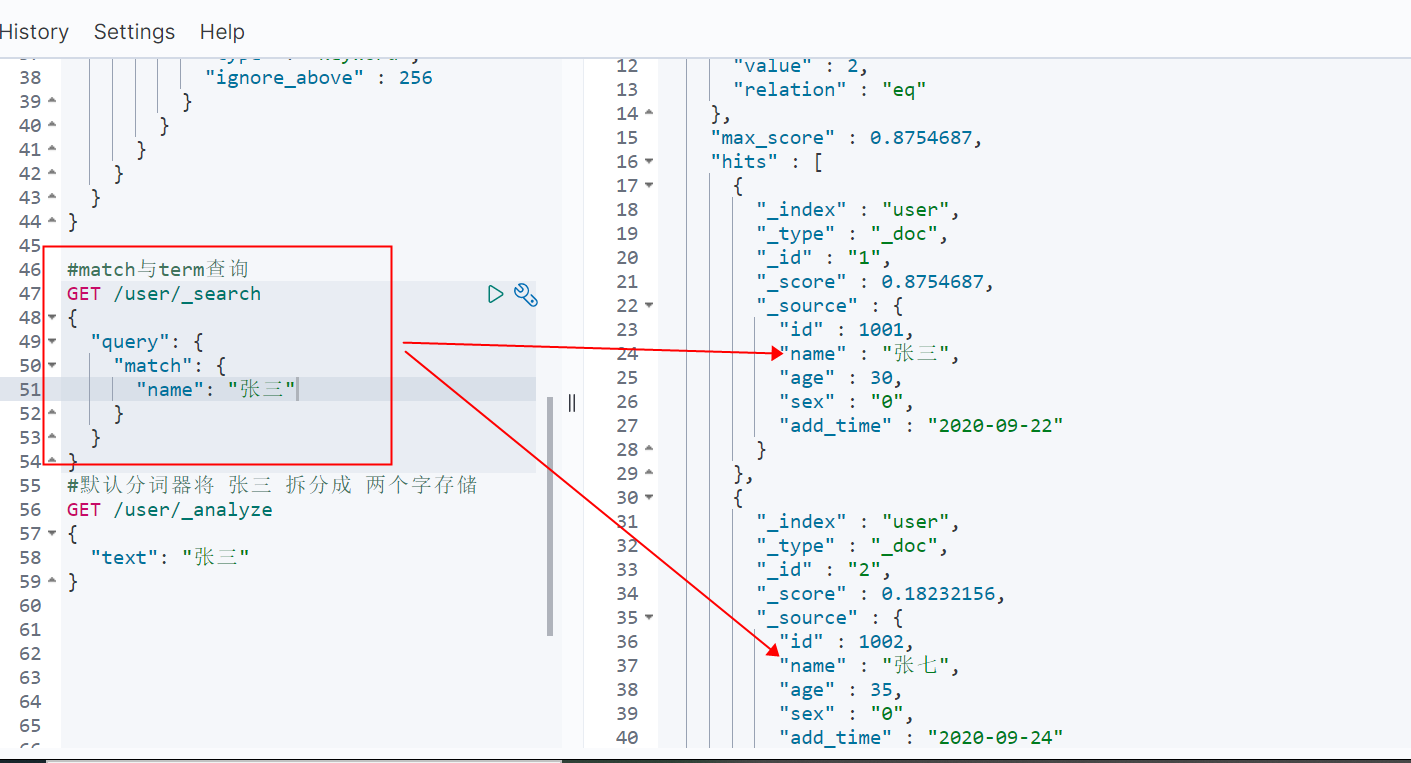Click the "age" : 30 output line
The width and height of the screenshot is (1411, 763).
point(841,378)
